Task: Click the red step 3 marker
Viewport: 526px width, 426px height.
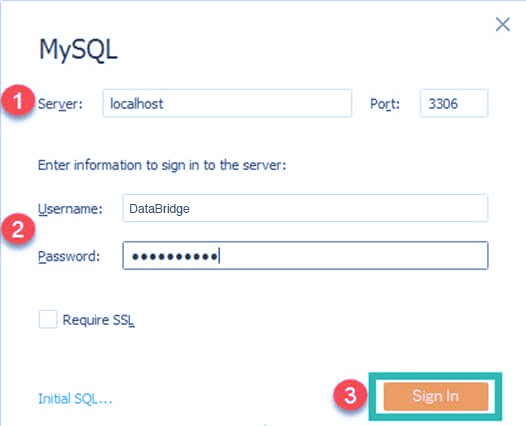Action: (350, 395)
